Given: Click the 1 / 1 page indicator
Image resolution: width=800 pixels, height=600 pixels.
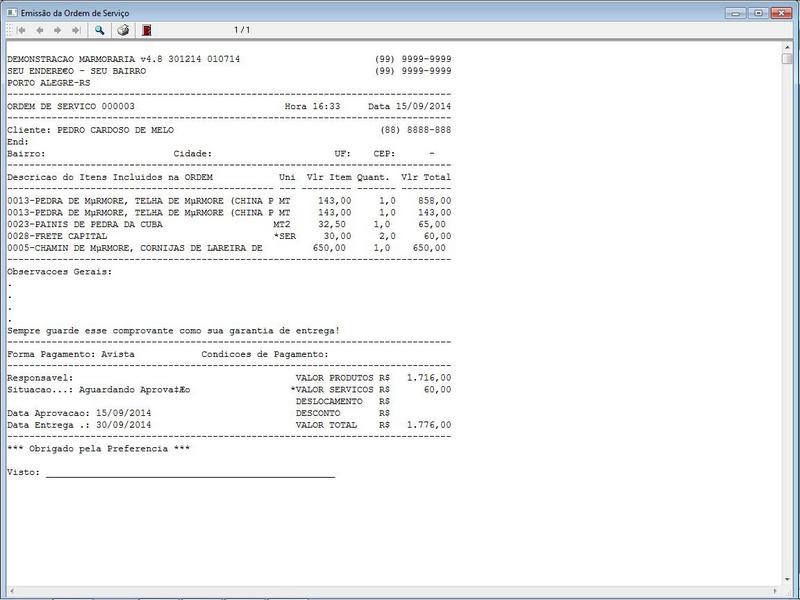Looking at the screenshot, I should tap(241, 30).
